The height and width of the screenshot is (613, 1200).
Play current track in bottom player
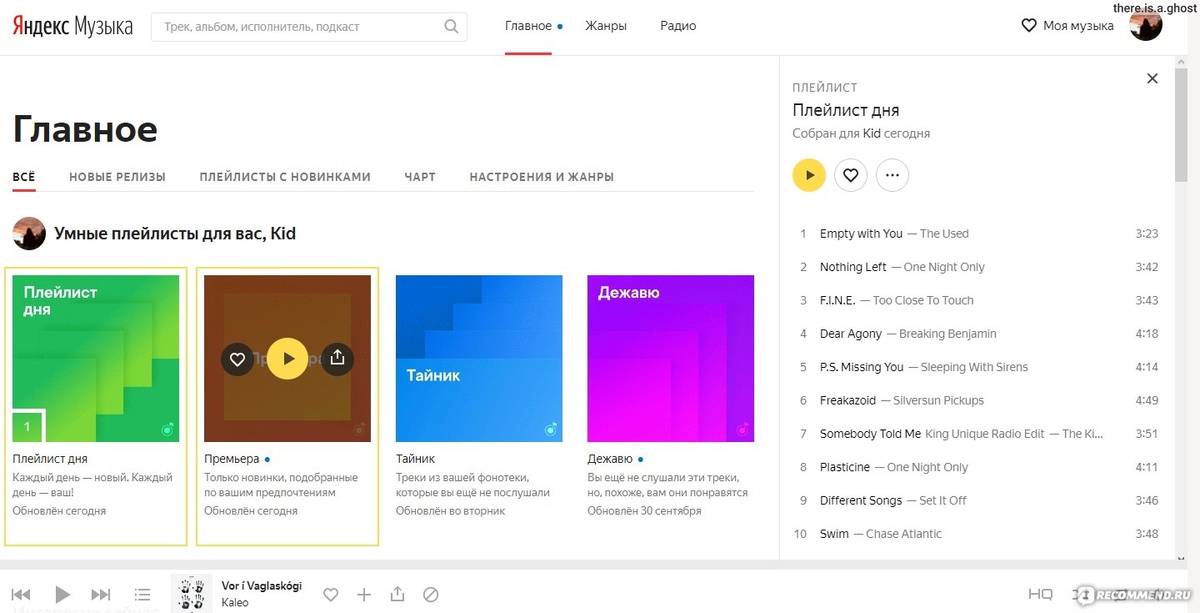point(62,595)
